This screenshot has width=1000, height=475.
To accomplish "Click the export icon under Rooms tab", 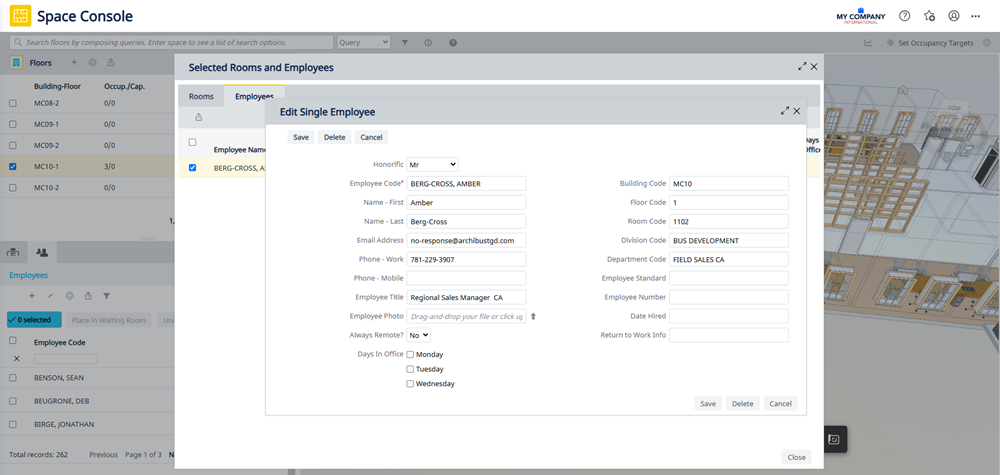I will click(x=198, y=117).
